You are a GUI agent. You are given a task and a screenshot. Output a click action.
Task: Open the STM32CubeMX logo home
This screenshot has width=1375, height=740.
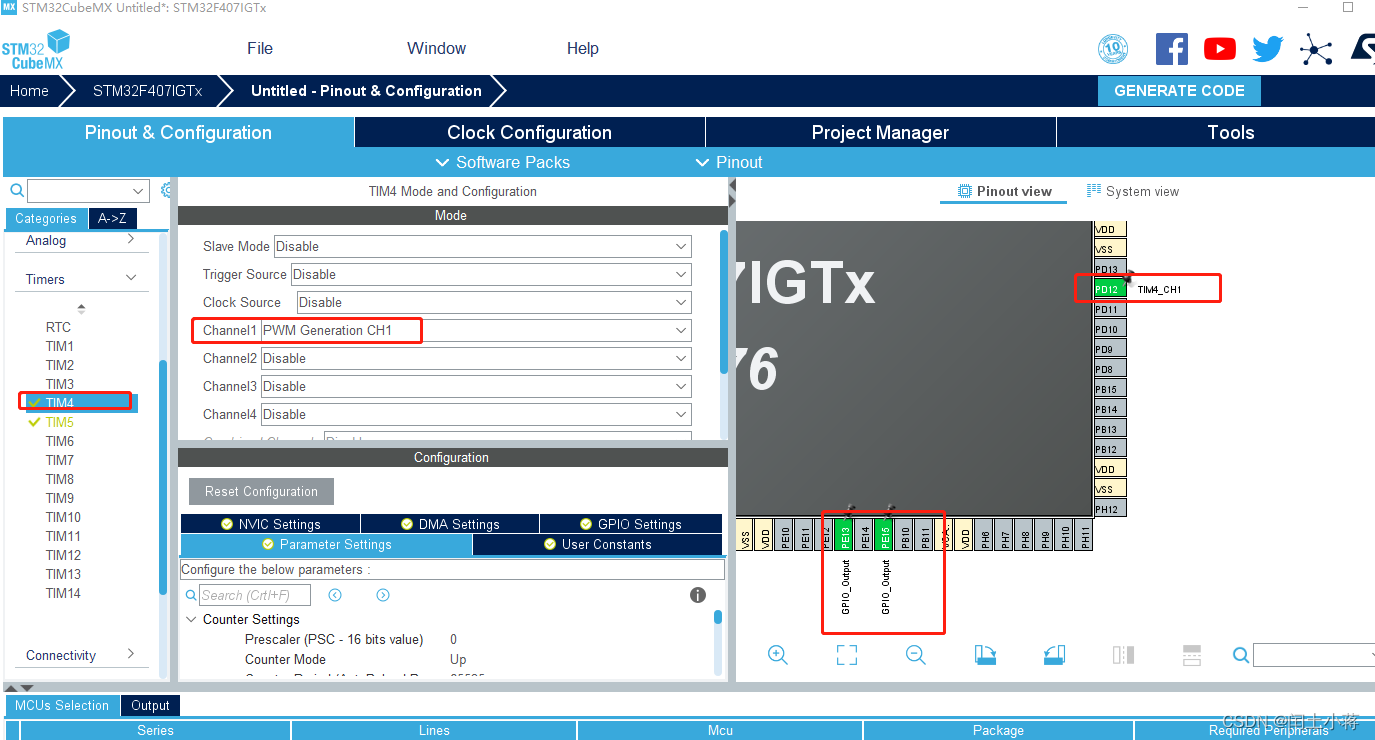click(37, 48)
